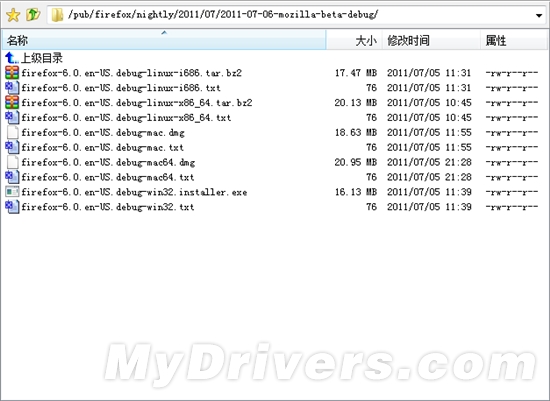Open the path history dropdown arrow
Viewport: 550px width, 401px height.
pos(539,15)
